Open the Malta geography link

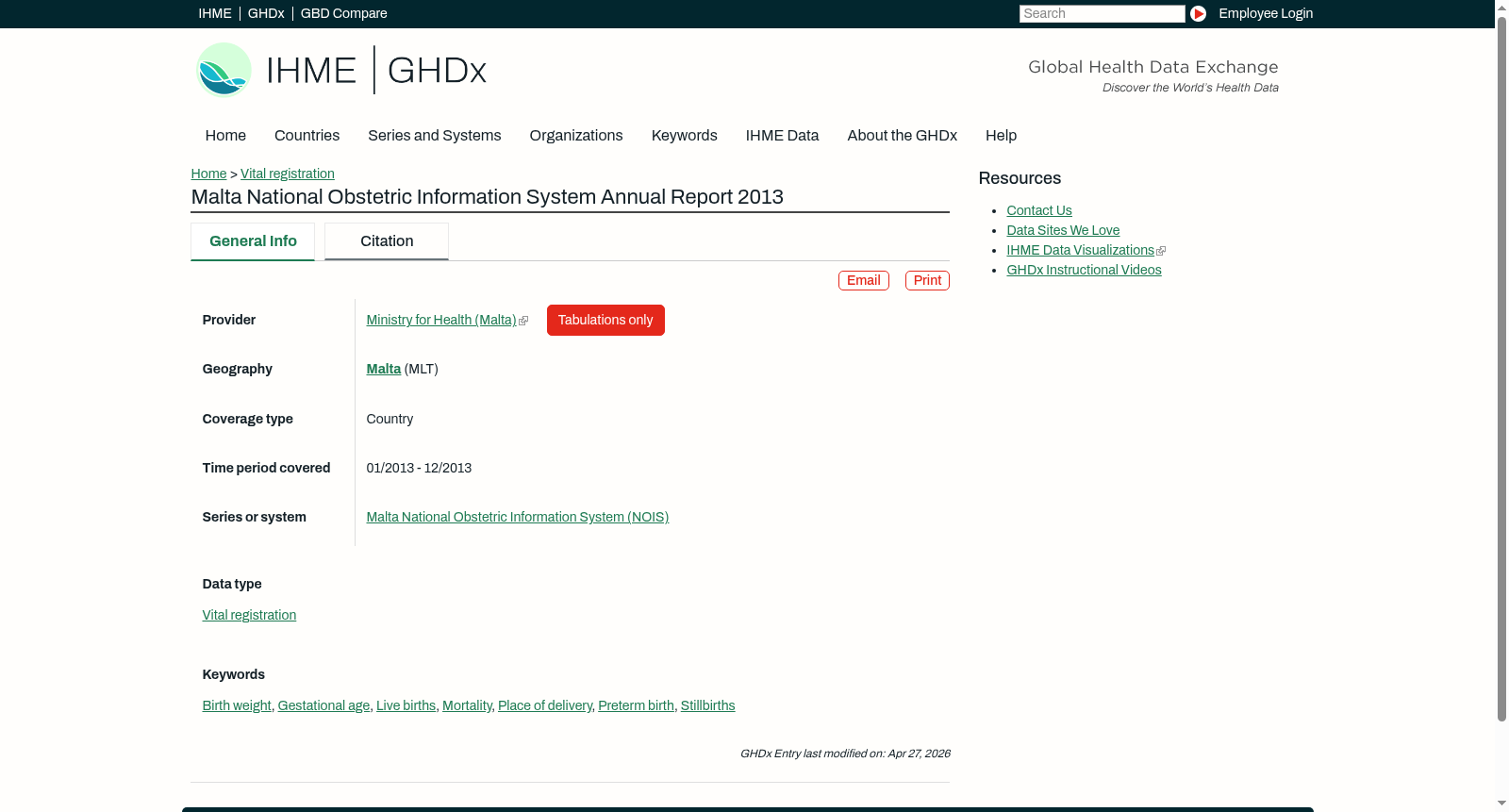[384, 369]
